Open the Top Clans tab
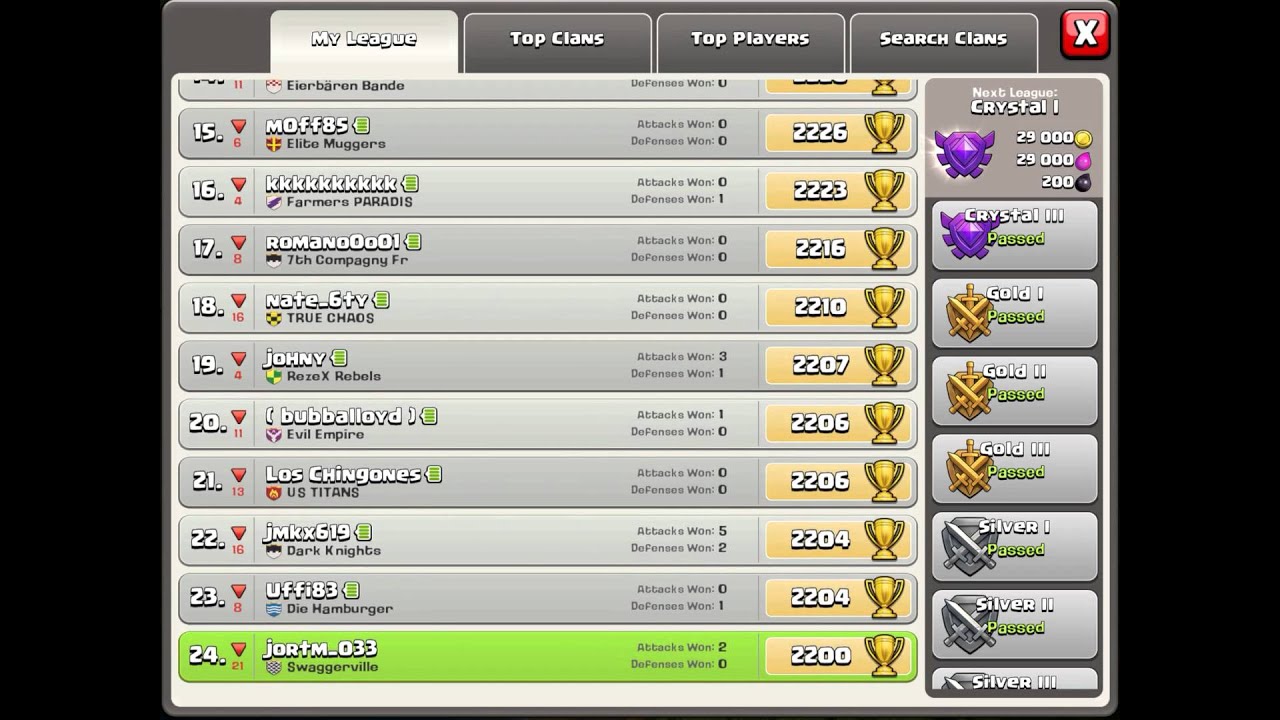The height and width of the screenshot is (720, 1280). pos(557,40)
